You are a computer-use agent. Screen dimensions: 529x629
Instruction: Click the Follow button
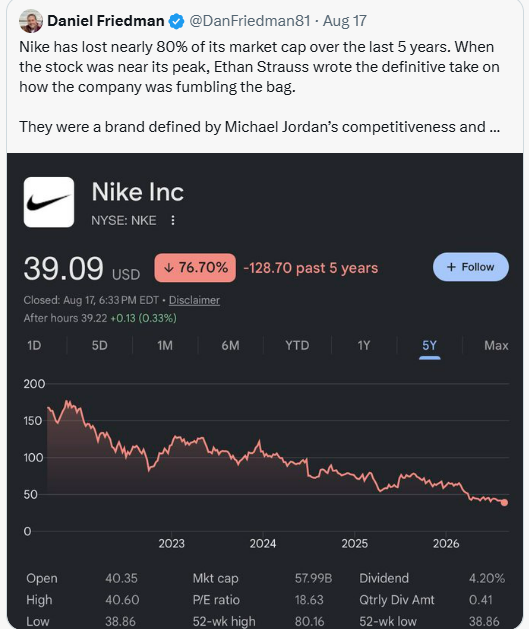471,267
